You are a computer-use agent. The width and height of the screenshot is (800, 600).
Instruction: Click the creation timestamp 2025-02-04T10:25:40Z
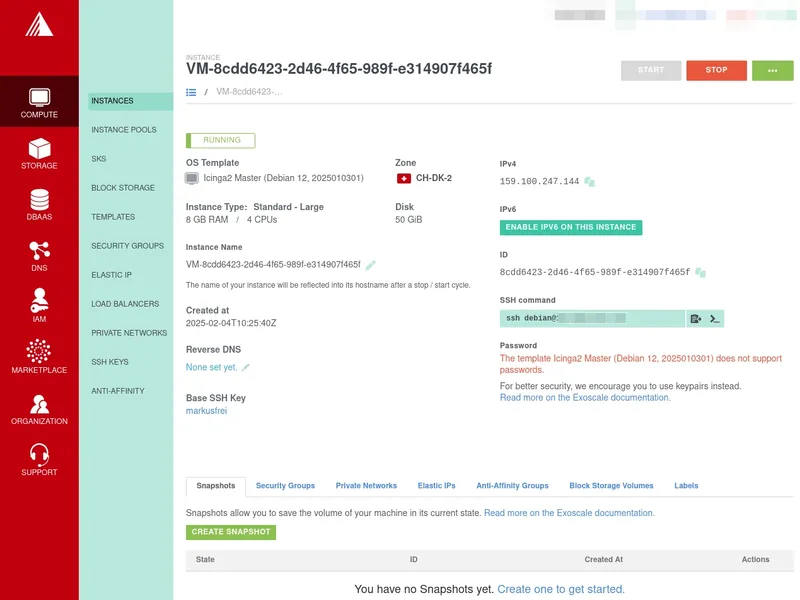pyautogui.click(x=231, y=323)
